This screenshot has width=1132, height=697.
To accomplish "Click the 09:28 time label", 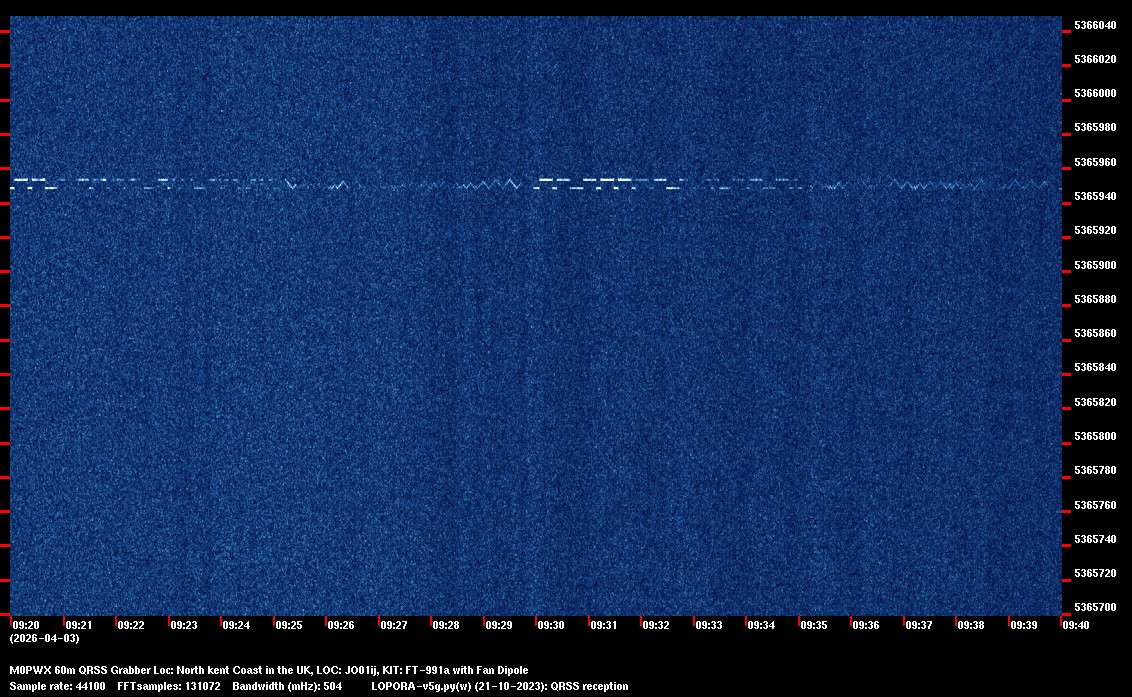I will tap(446, 625).
